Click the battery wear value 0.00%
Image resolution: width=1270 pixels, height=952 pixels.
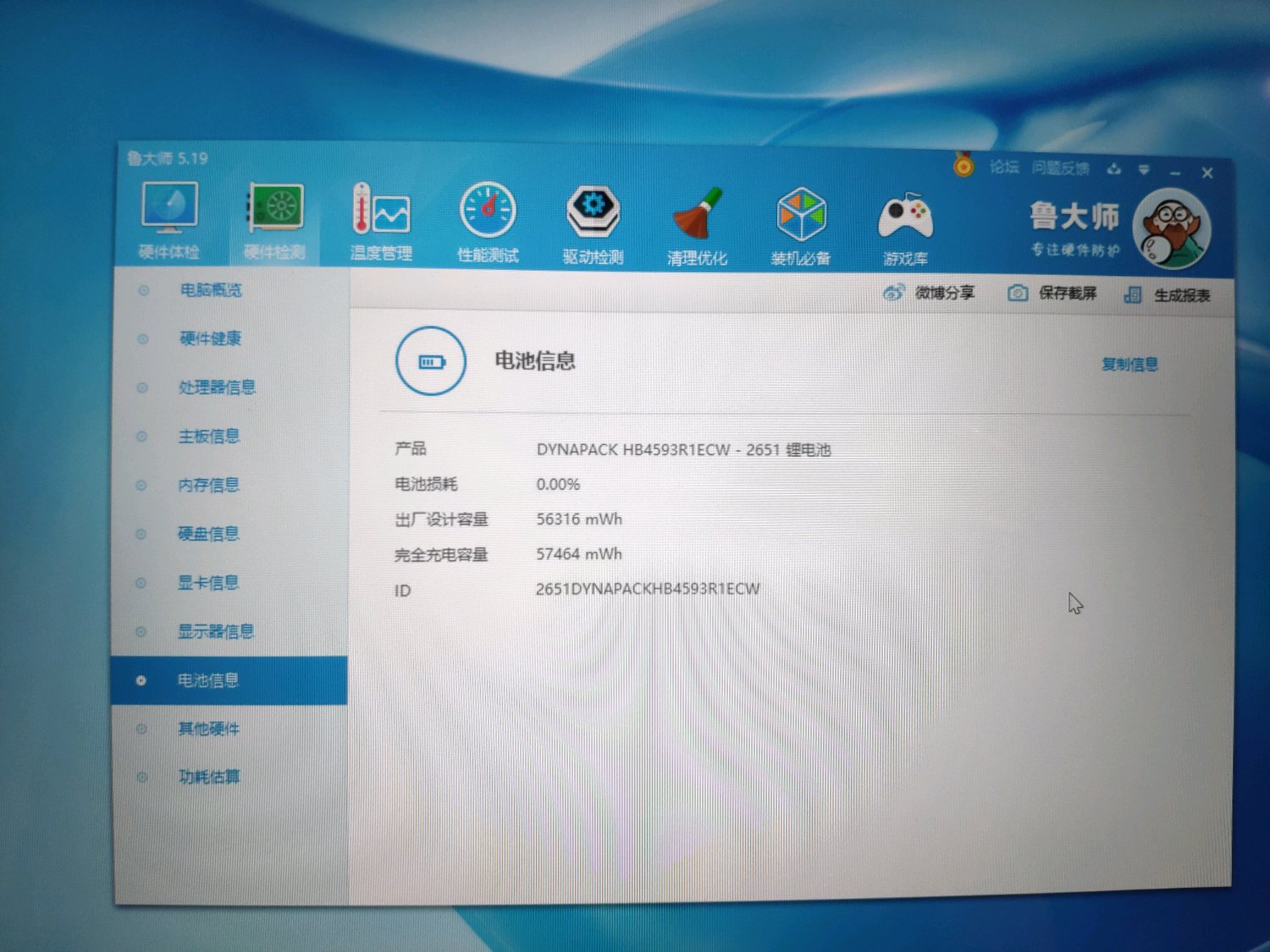click(x=558, y=485)
